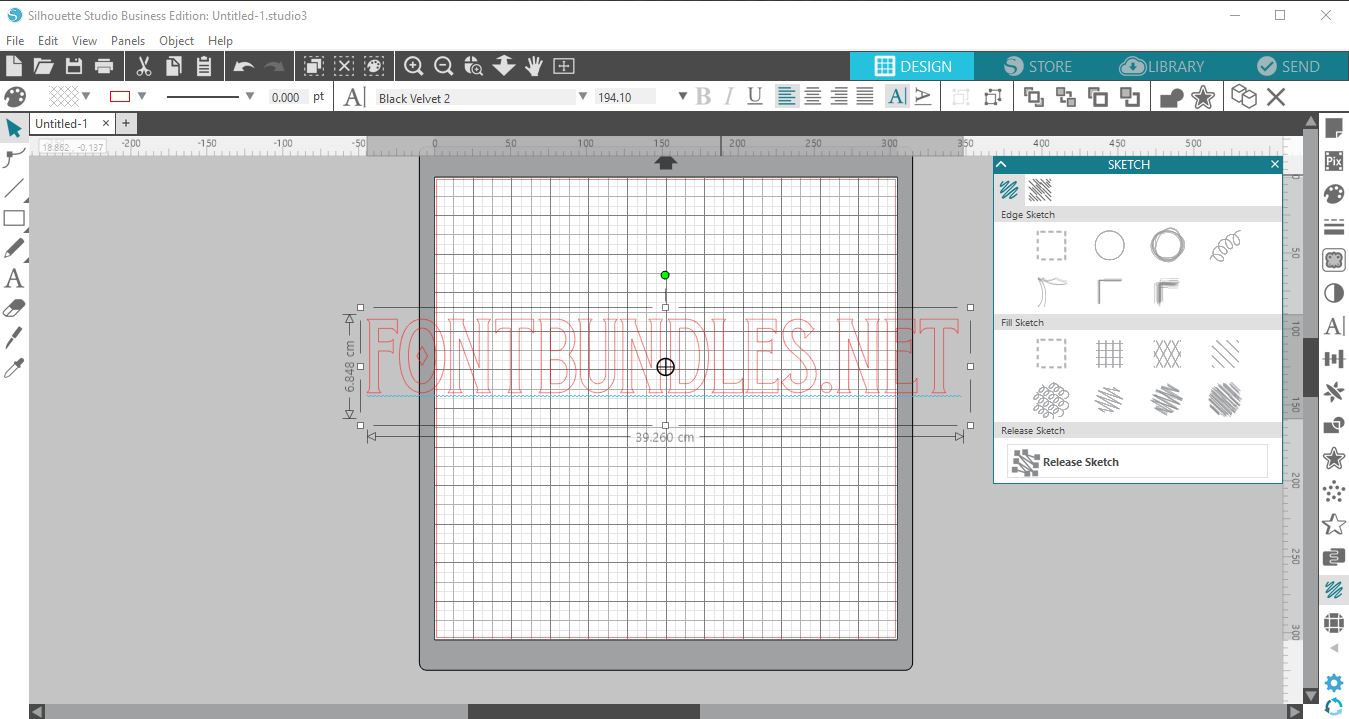Image resolution: width=1349 pixels, height=719 pixels.
Task: Open the fill pattern dropdown arrow
Action: click(x=86, y=97)
